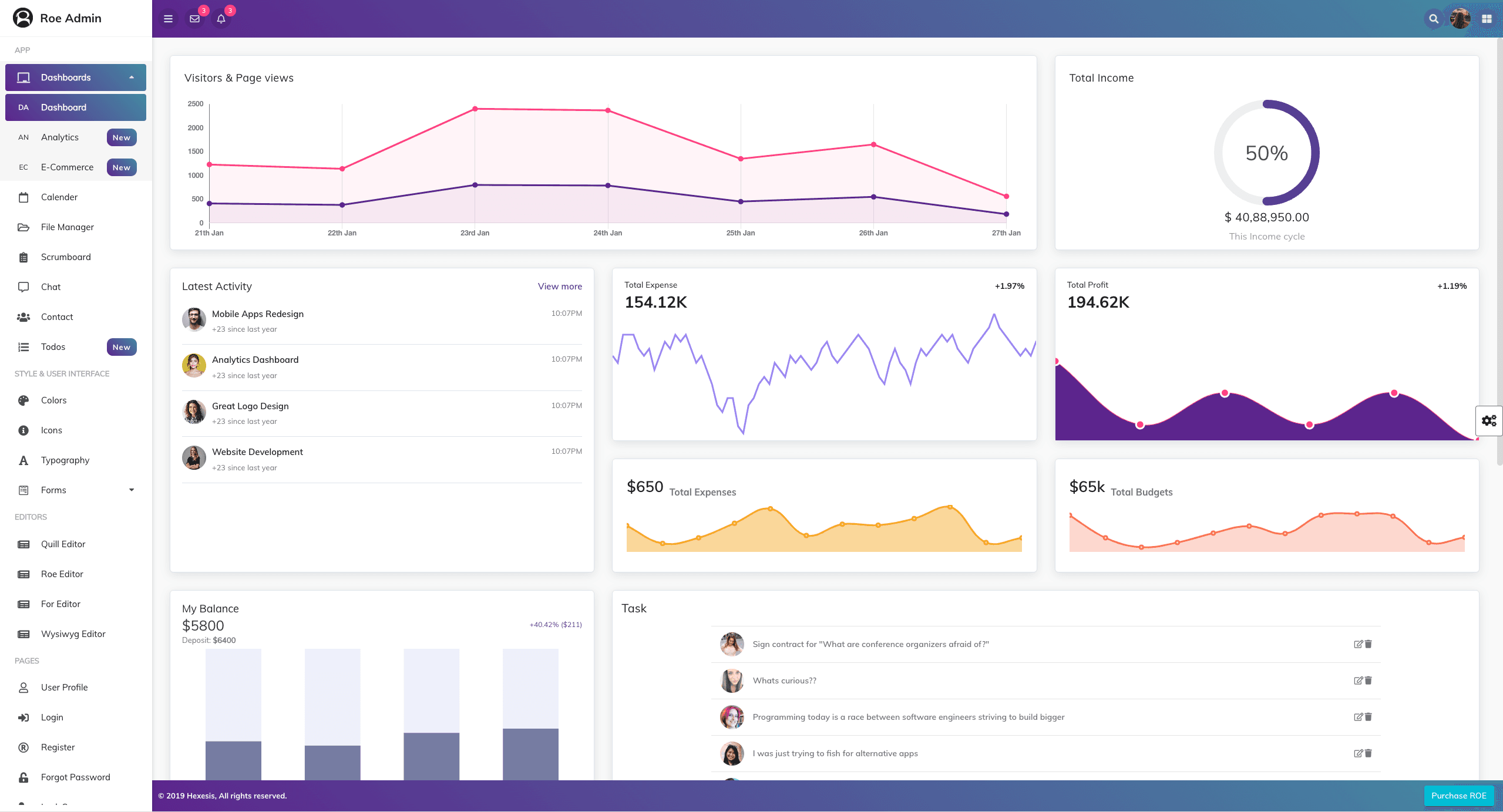1503x812 pixels.
Task: Open the user avatar profile menu
Action: (x=1460, y=19)
